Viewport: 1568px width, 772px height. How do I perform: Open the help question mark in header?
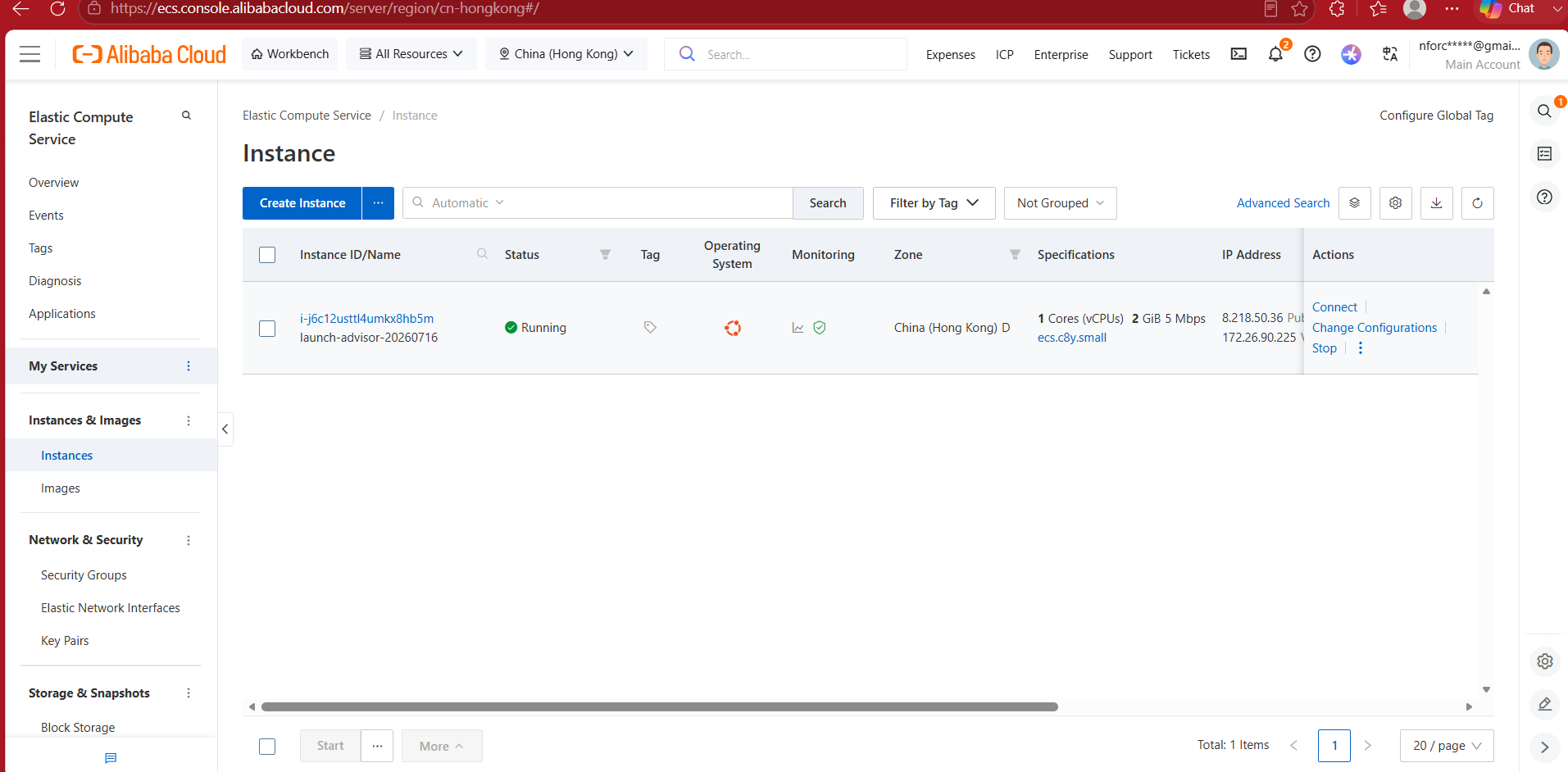click(1312, 54)
